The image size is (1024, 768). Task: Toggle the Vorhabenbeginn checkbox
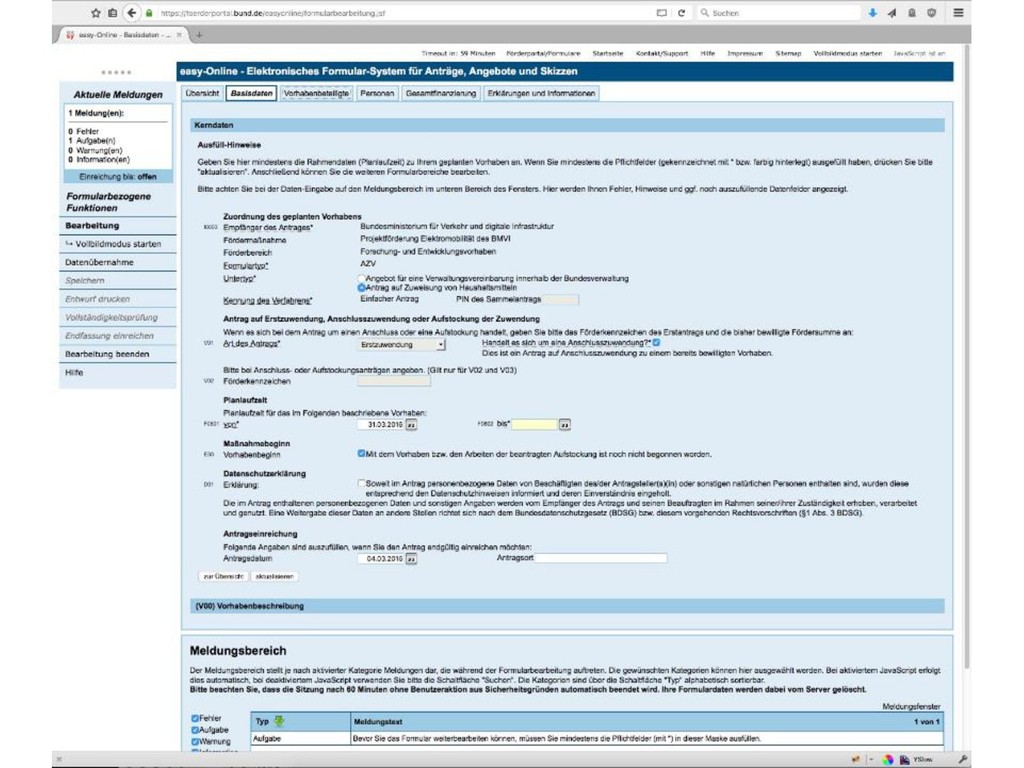[x=361, y=453]
